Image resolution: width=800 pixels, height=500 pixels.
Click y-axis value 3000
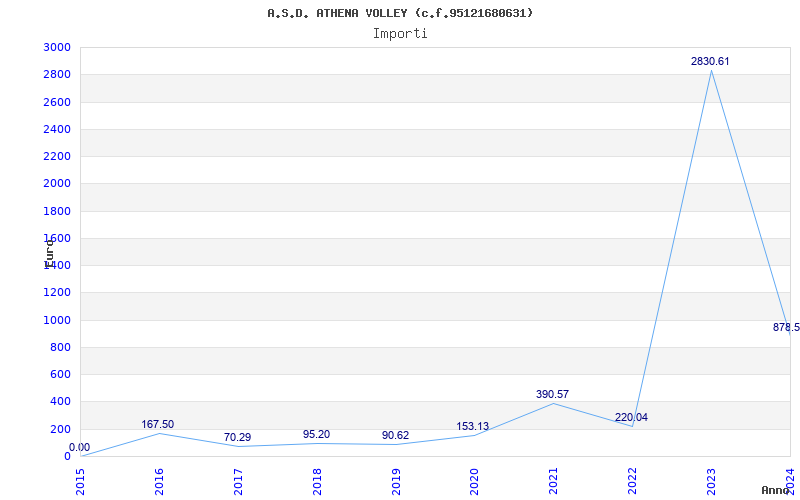pyautogui.click(x=57, y=47)
